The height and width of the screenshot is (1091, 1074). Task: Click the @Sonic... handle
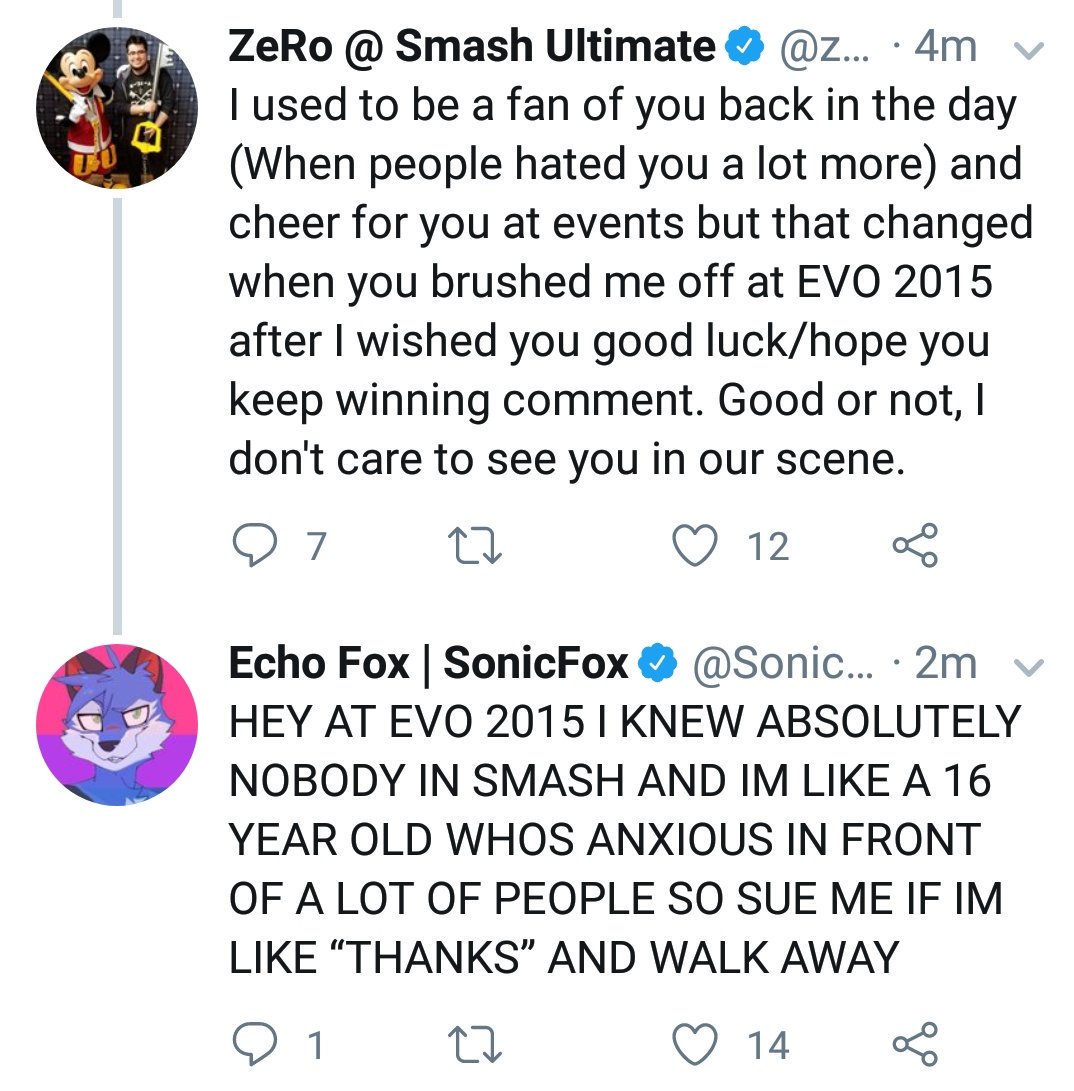tap(782, 663)
